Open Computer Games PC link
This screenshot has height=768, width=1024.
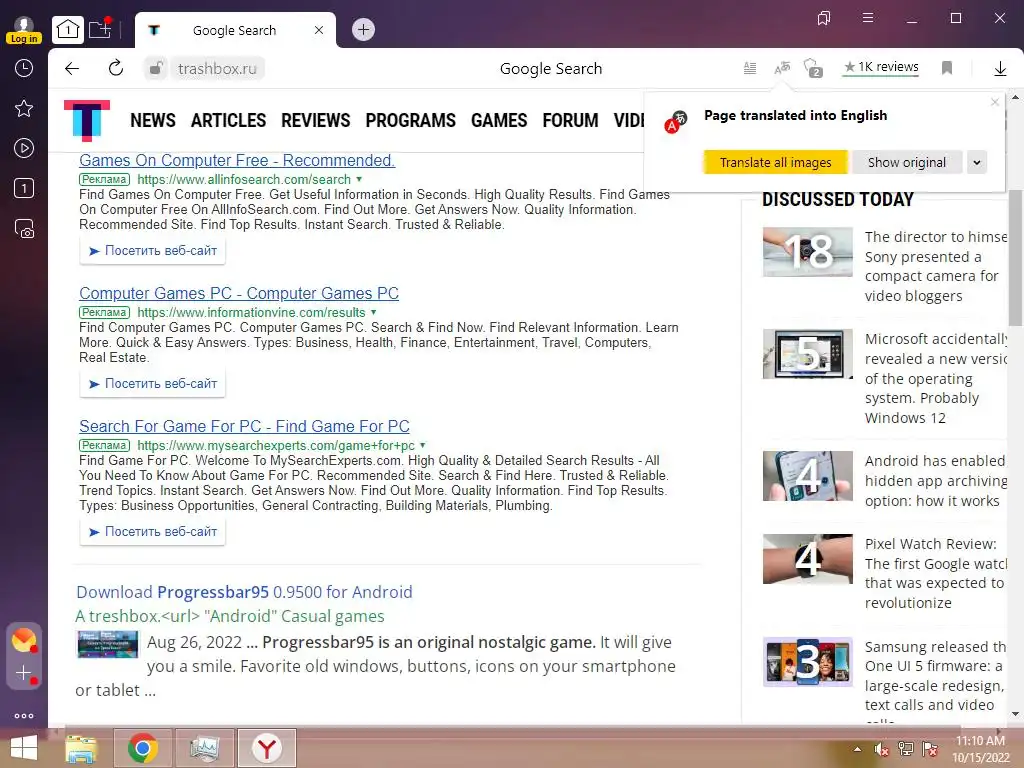pos(239,293)
